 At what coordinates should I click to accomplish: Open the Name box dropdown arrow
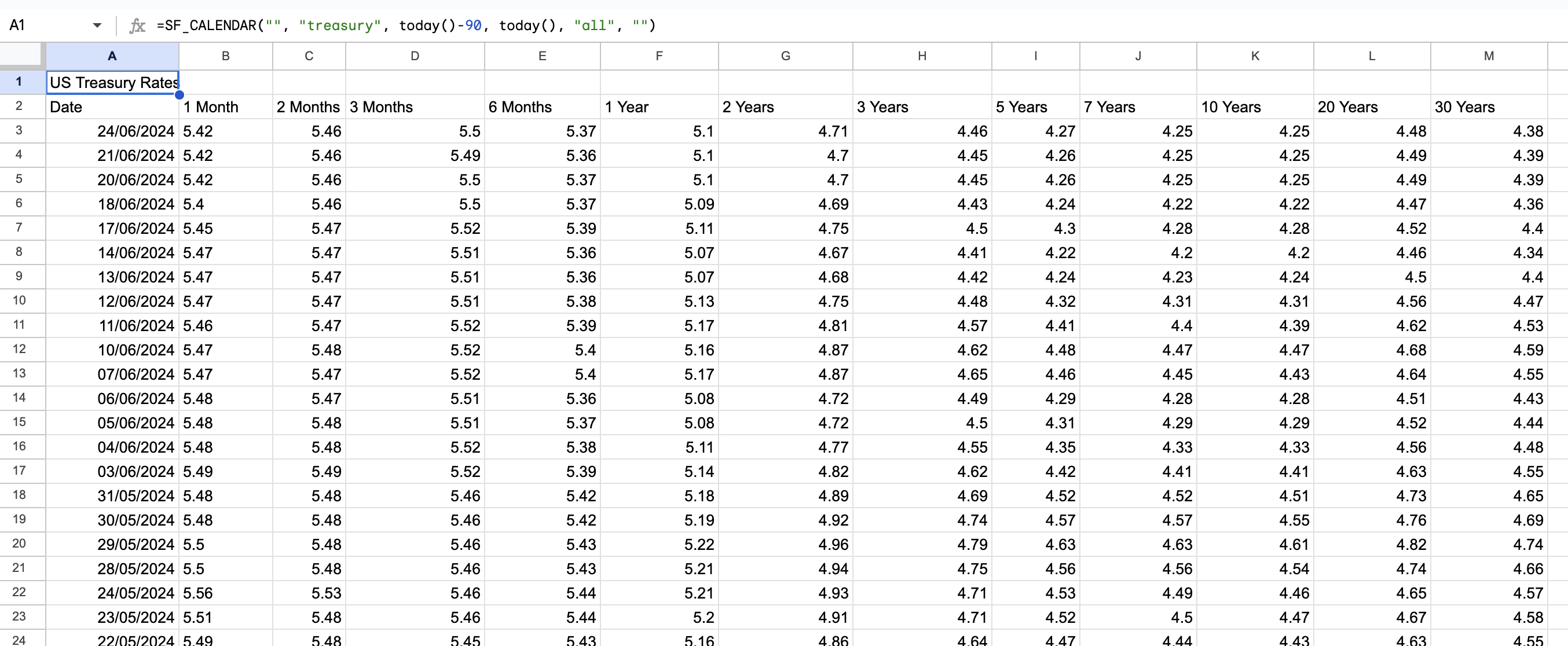coord(97,25)
